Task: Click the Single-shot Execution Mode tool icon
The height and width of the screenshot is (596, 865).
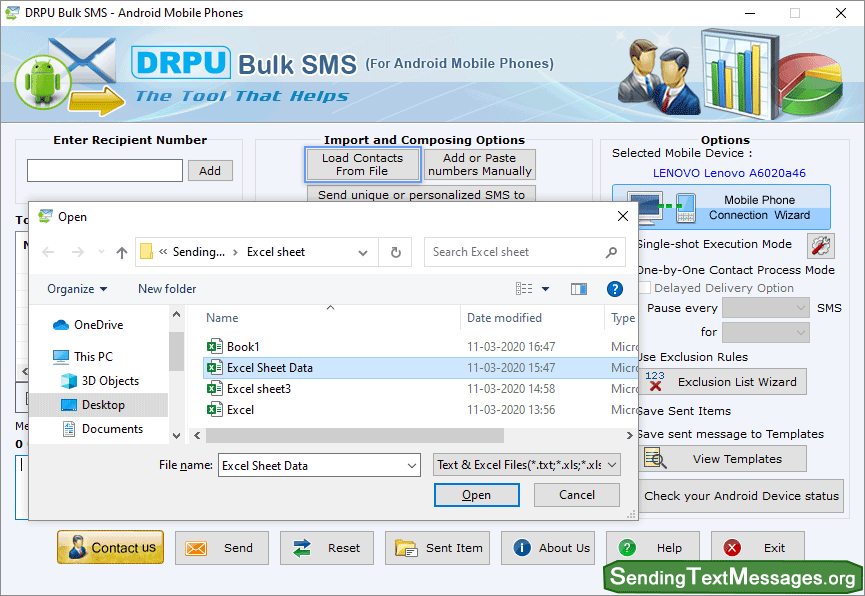Action: pos(820,246)
